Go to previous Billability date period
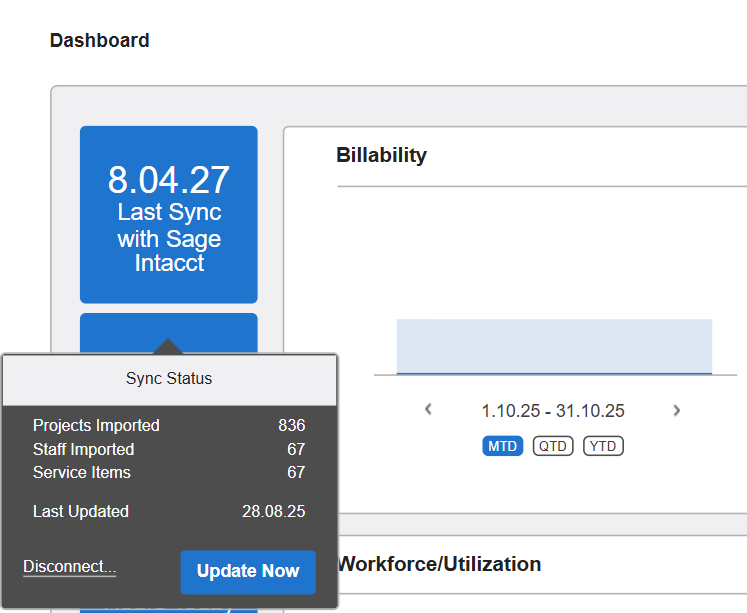The width and height of the screenshot is (747, 613). (428, 410)
